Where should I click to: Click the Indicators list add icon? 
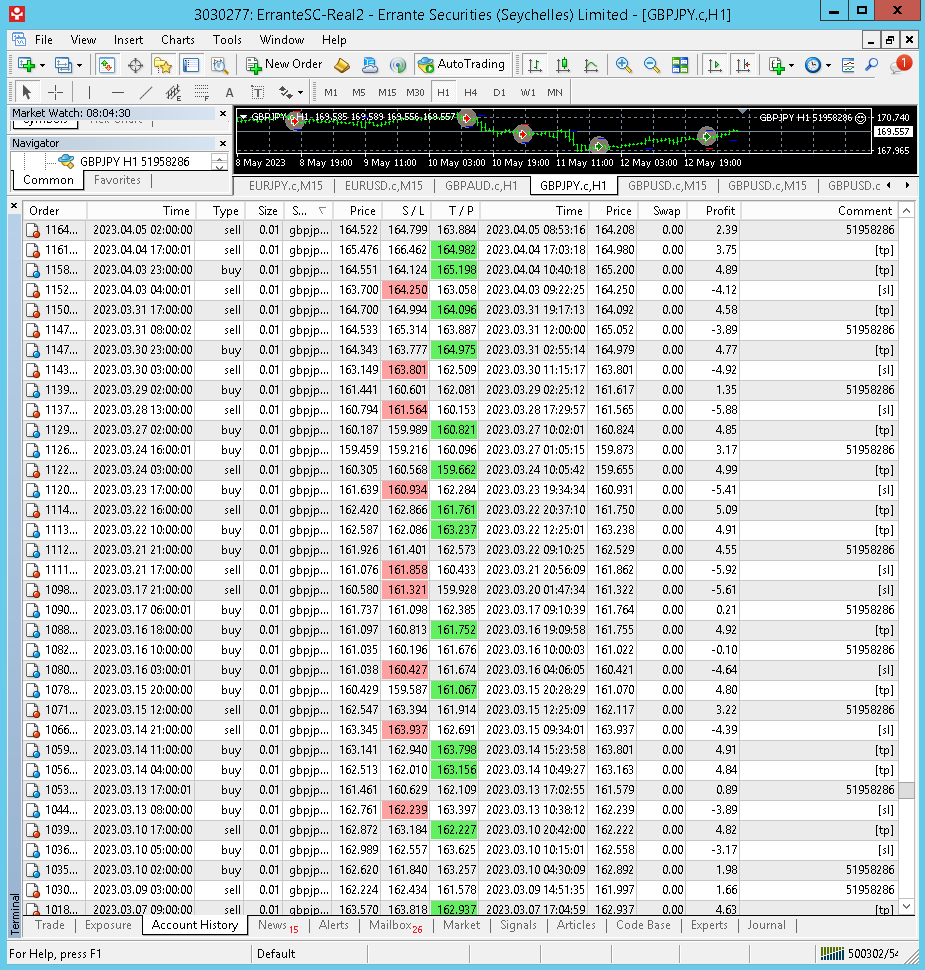coord(777,64)
